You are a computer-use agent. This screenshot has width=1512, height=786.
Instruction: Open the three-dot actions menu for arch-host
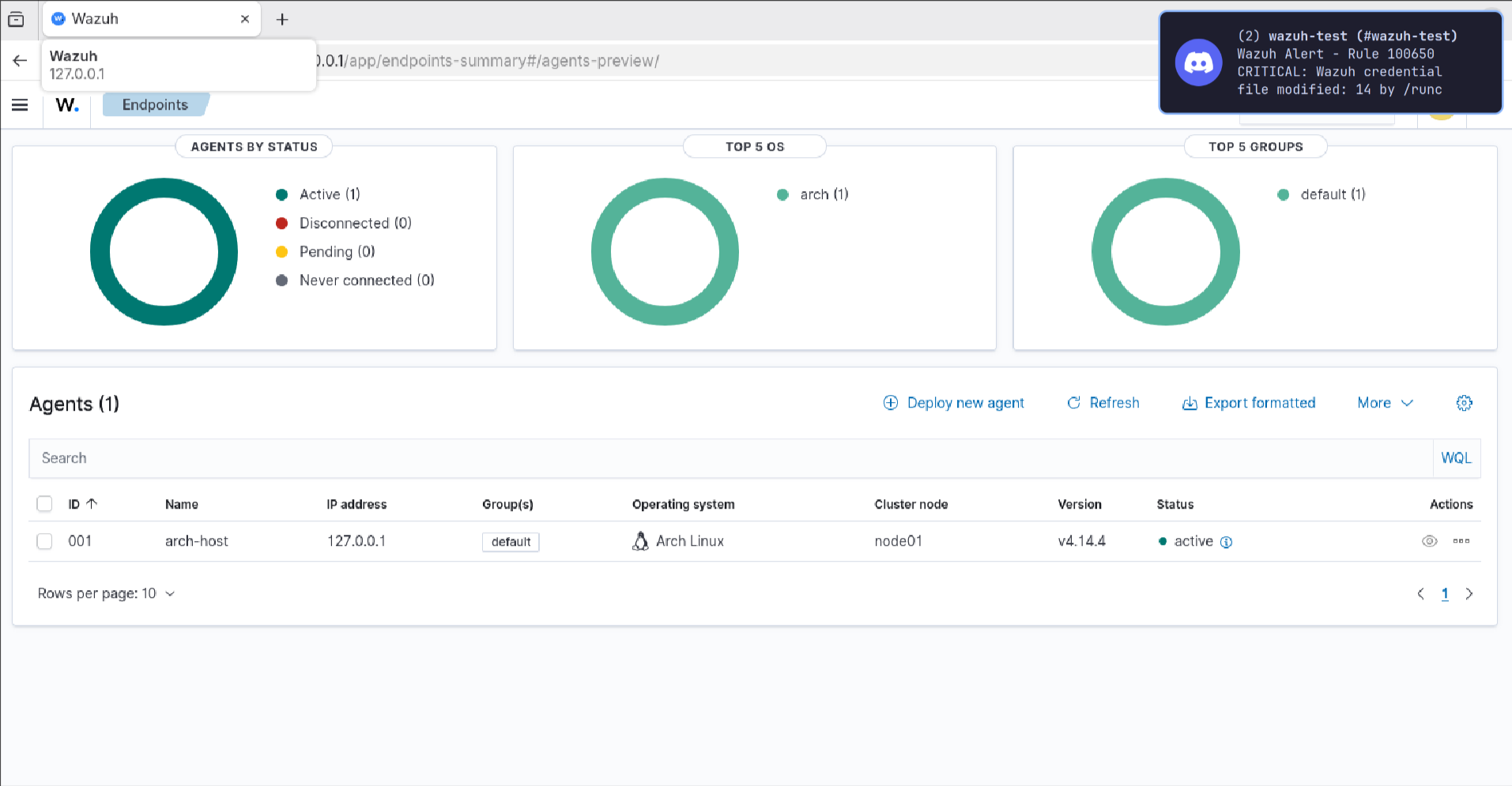1461,541
